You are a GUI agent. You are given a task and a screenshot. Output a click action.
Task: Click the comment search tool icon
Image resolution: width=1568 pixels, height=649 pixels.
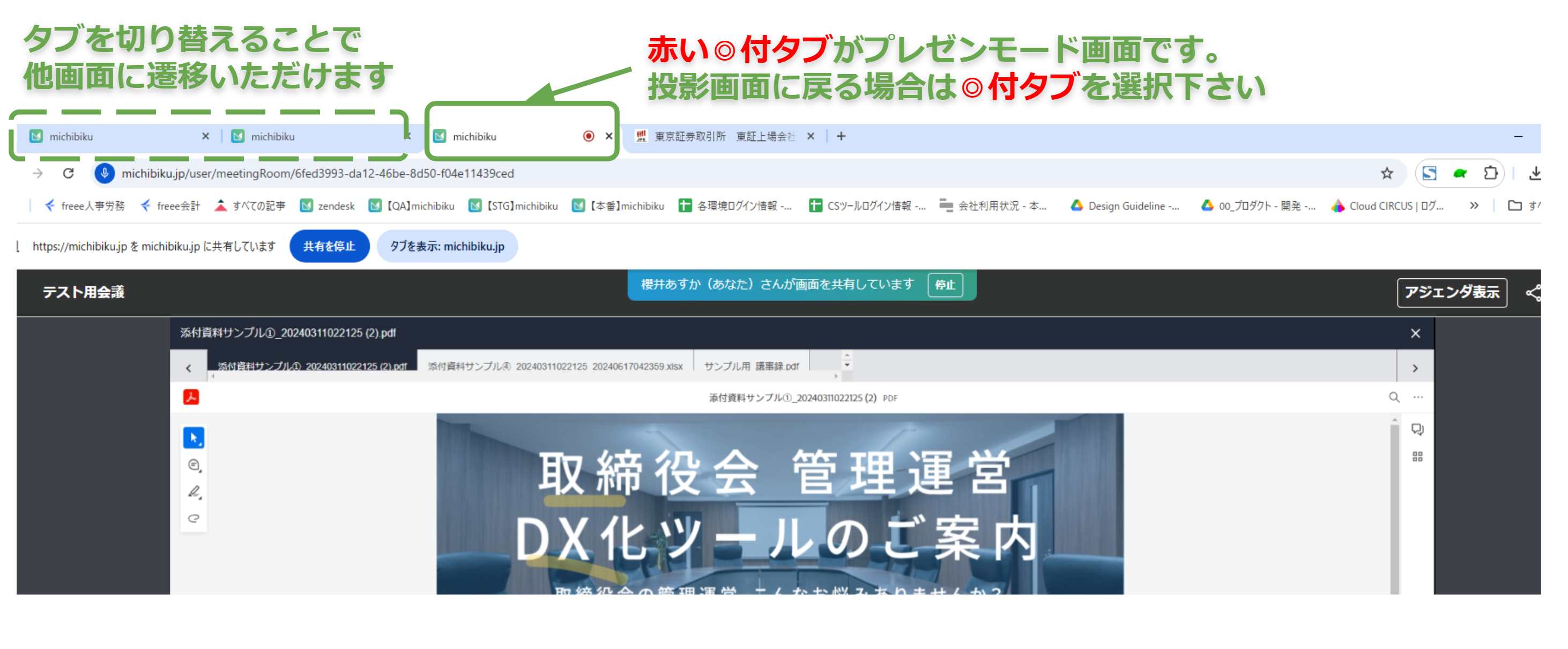tap(194, 465)
